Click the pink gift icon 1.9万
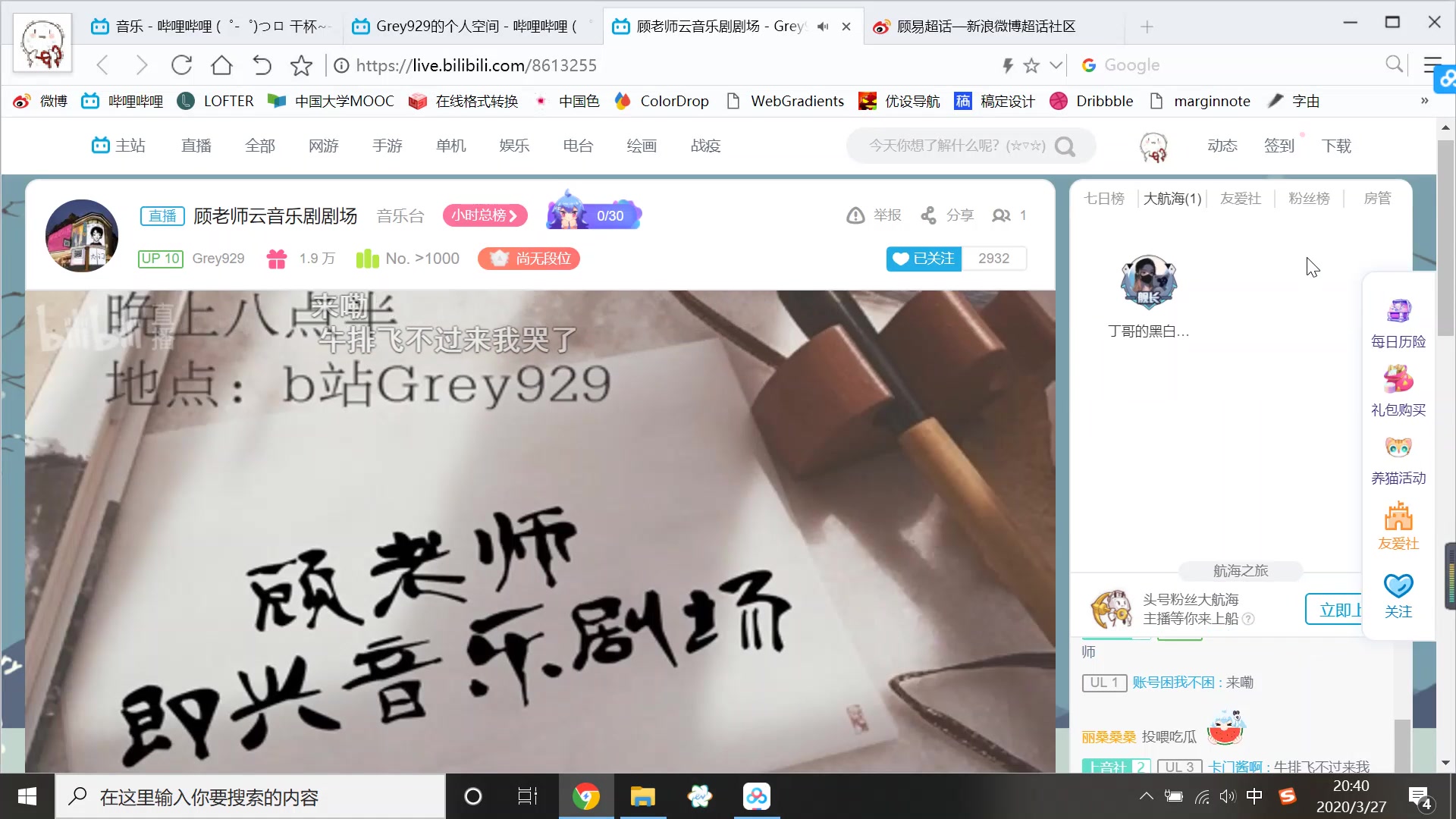Image resolution: width=1456 pixels, height=819 pixels. coord(277,259)
